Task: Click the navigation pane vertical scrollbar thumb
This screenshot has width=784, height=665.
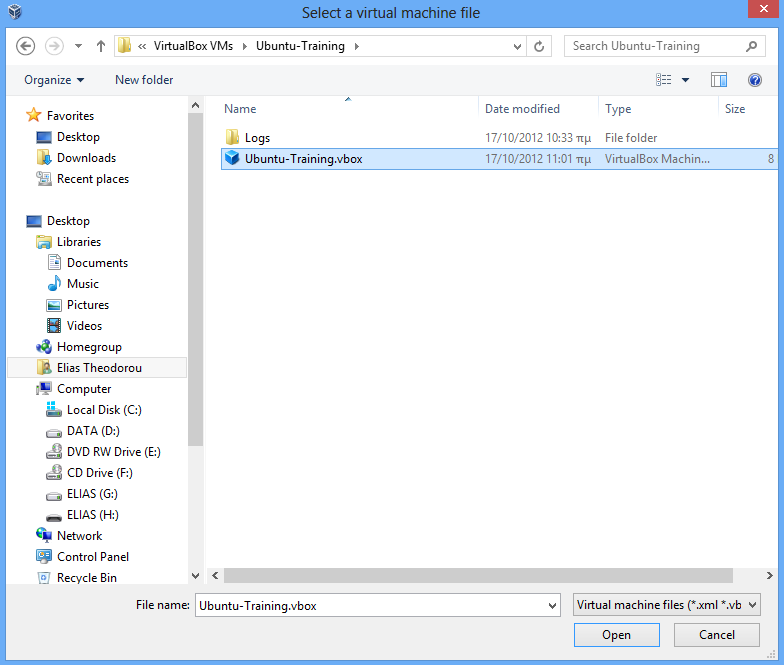Action: pyautogui.click(x=196, y=279)
